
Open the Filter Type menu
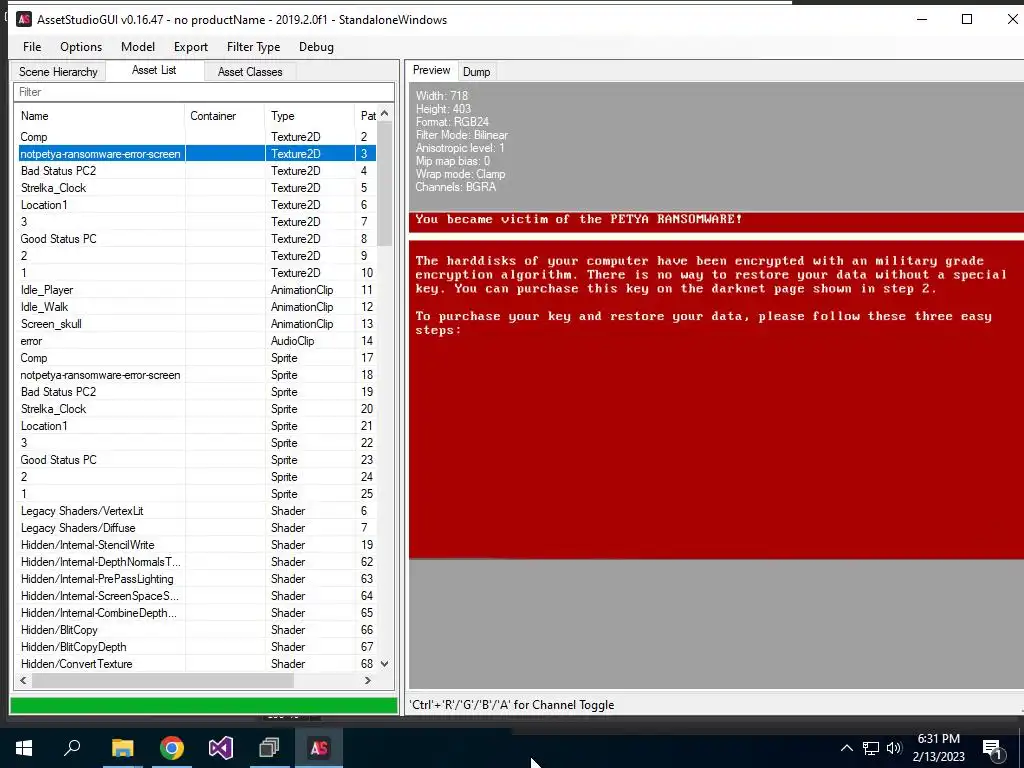(253, 47)
